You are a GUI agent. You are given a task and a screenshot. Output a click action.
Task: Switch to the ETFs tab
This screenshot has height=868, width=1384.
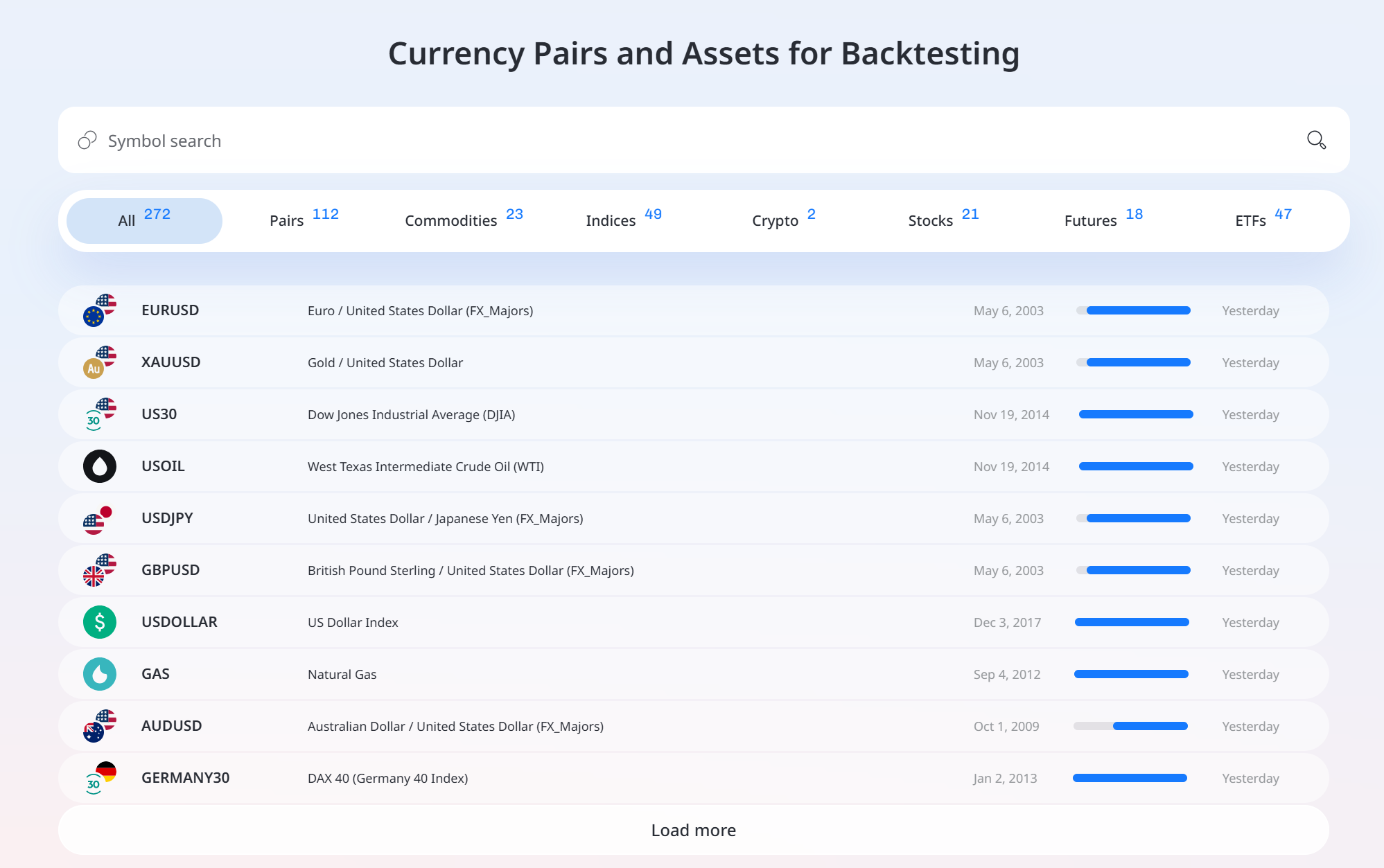1263,220
